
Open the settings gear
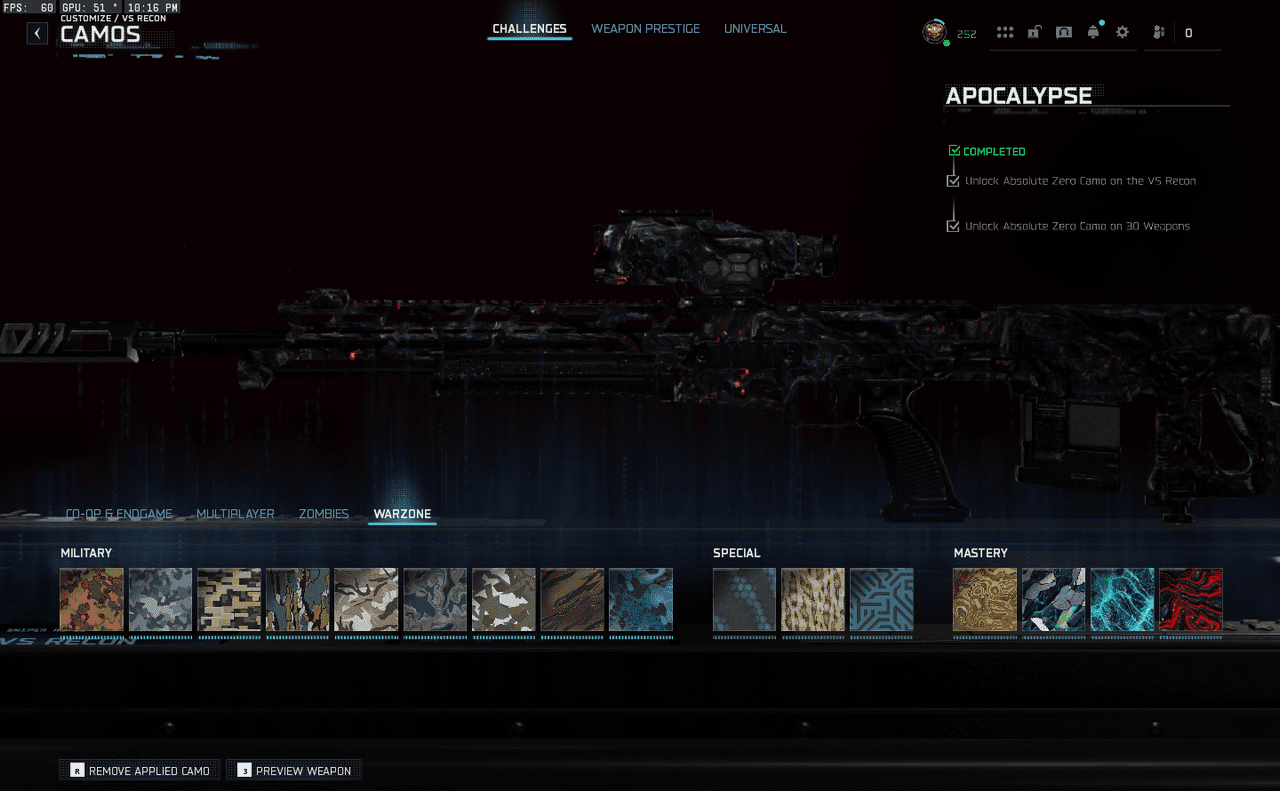pos(1122,33)
